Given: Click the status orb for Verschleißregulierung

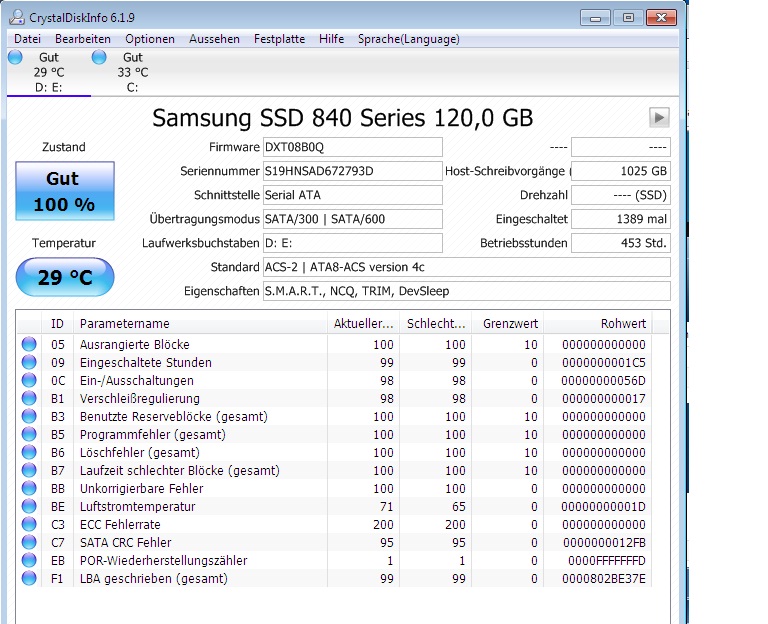Looking at the screenshot, I should [29, 398].
